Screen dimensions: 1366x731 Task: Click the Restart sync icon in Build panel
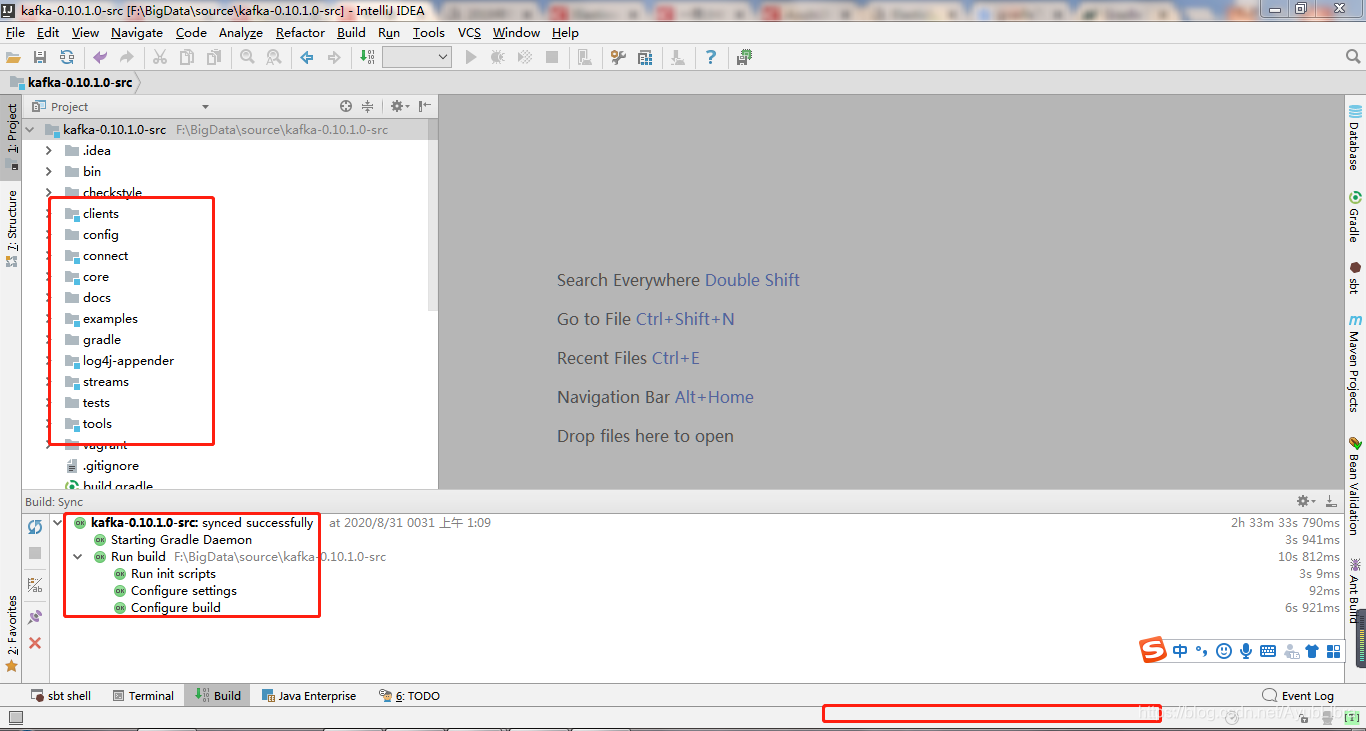[x=35, y=527]
